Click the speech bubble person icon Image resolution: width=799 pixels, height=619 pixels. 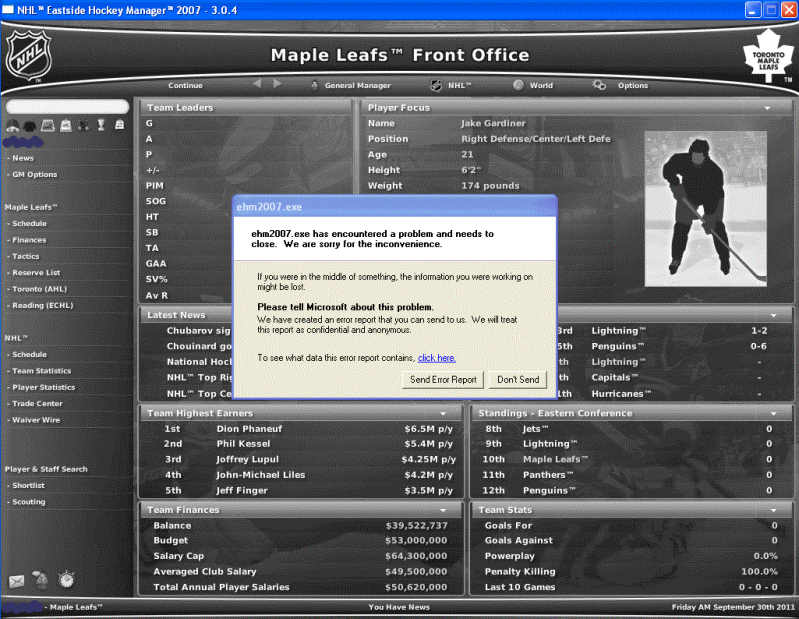pyautogui.click(x=41, y=580)
